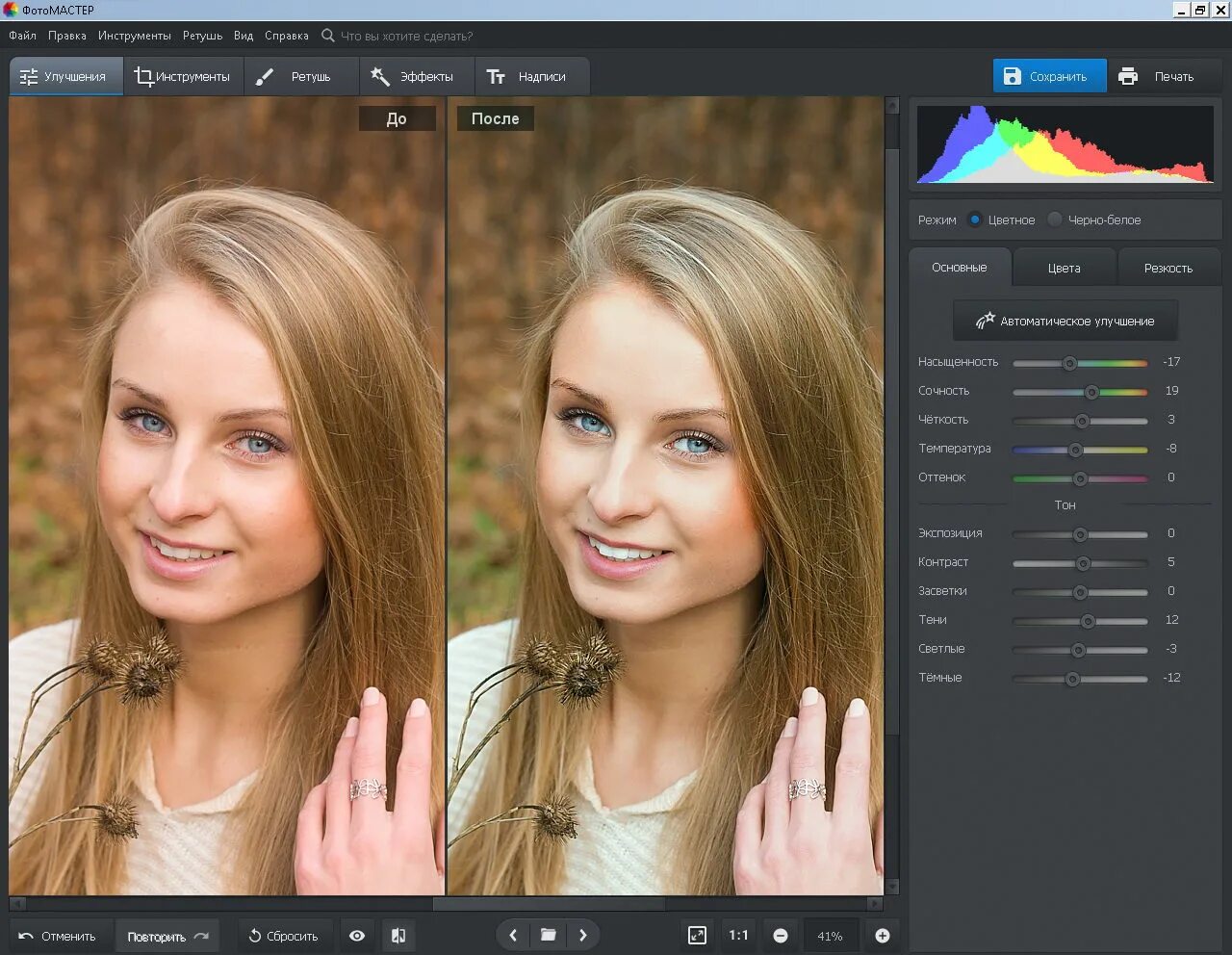Viewport: 1232px width, 955px height.
Task: Open the Надписи text tab
Action: point(531,77)
